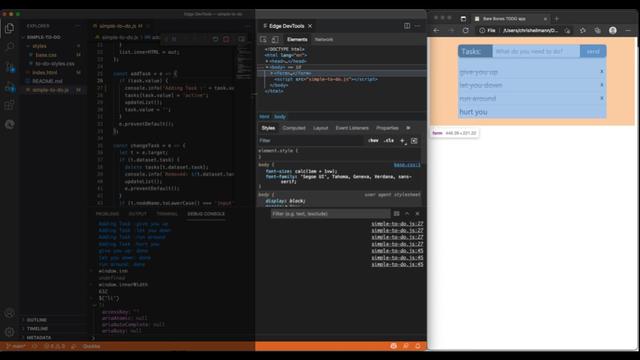Viewport: 640px width, 360px height.
Task: Open the Extensions view in activity bar
Action: pos(10,105)
